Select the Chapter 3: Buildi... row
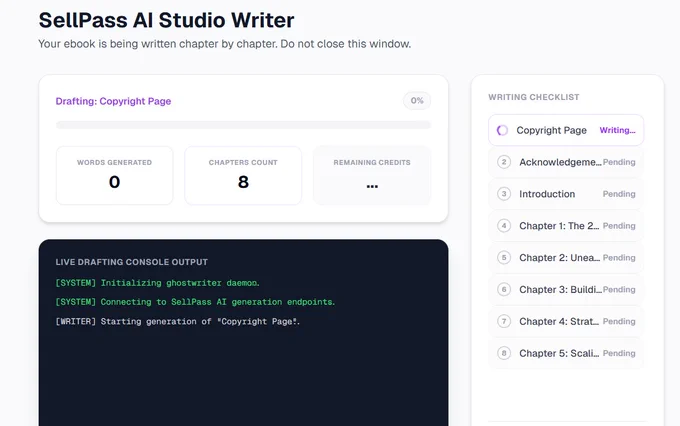The image size is (680, 426). (566, 289)
